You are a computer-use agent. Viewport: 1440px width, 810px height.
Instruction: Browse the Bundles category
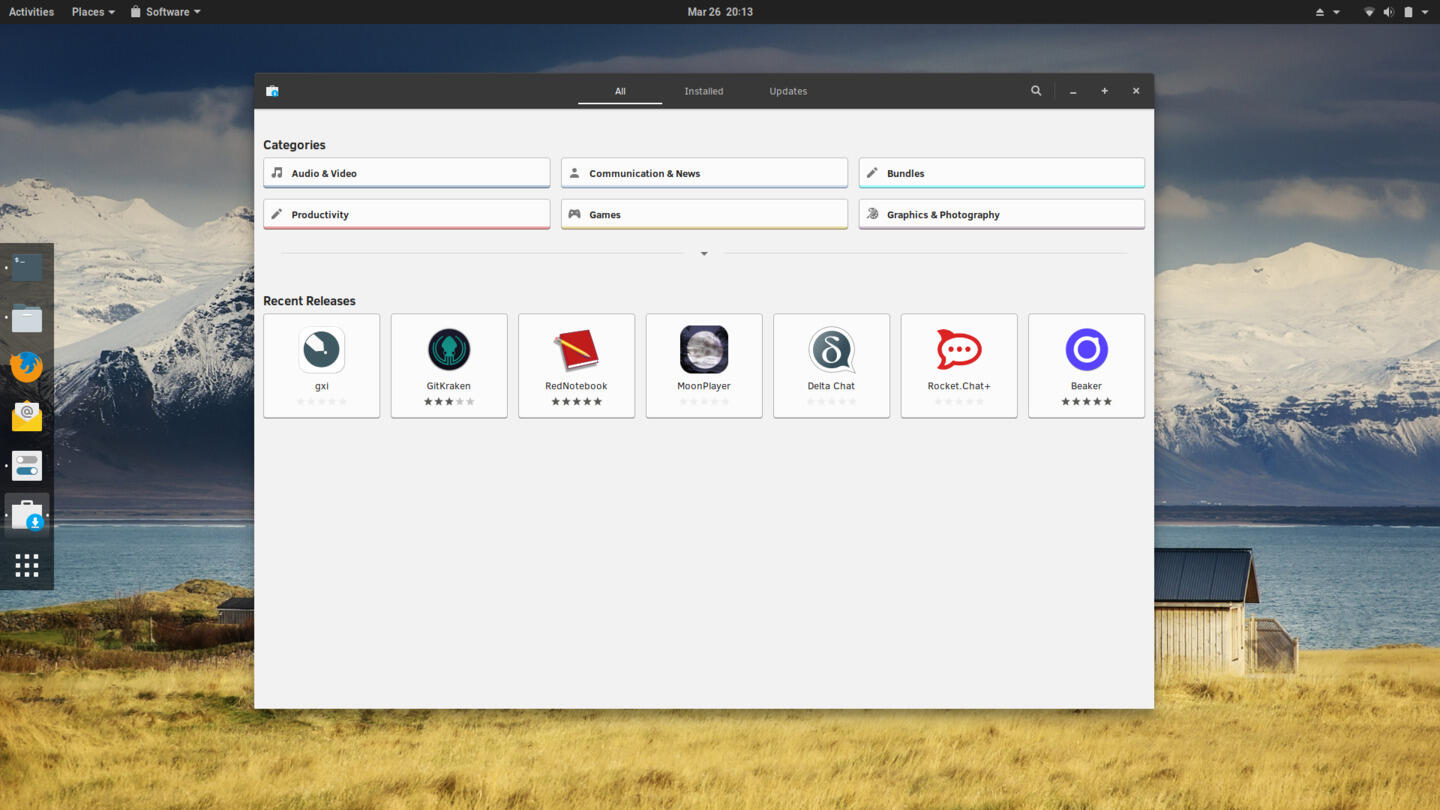pyautogui.click(x=1002, y=173)
